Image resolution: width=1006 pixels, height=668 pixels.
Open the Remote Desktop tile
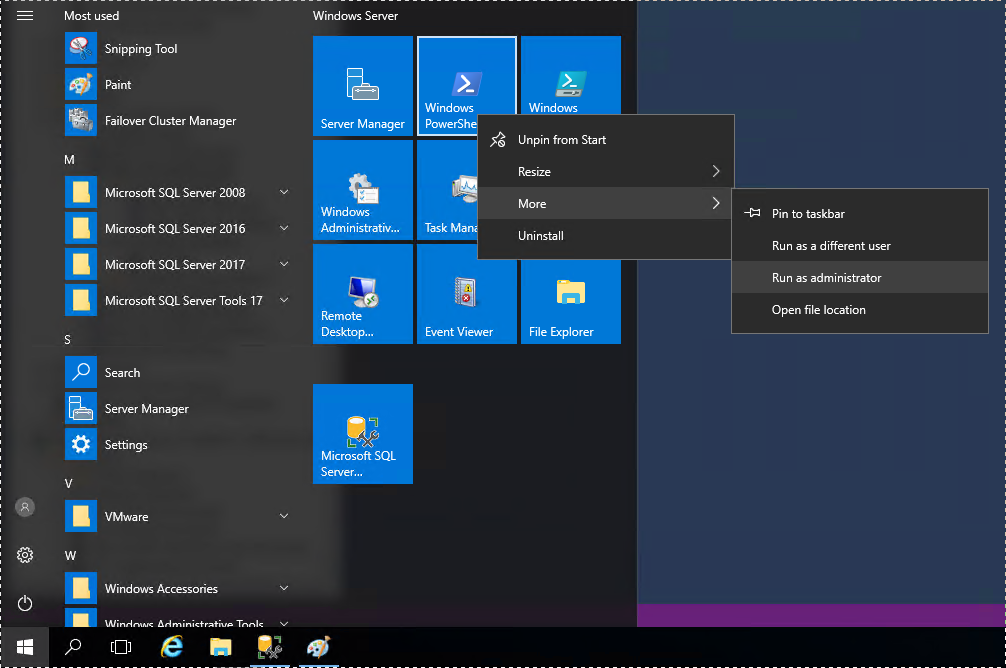[362, 294]
